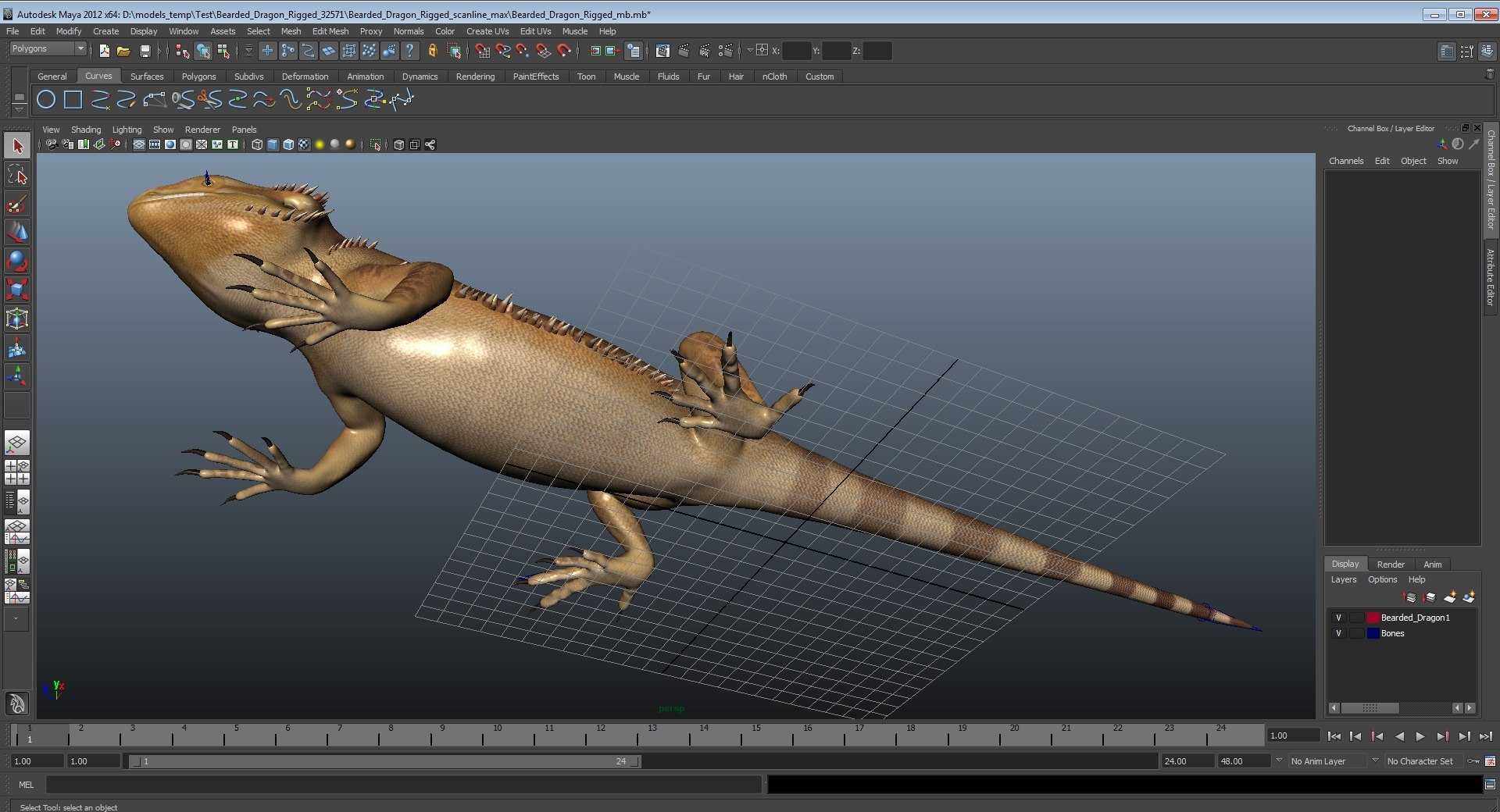Toggle visibility V of Bones layer

click(x=1338, y=633)
